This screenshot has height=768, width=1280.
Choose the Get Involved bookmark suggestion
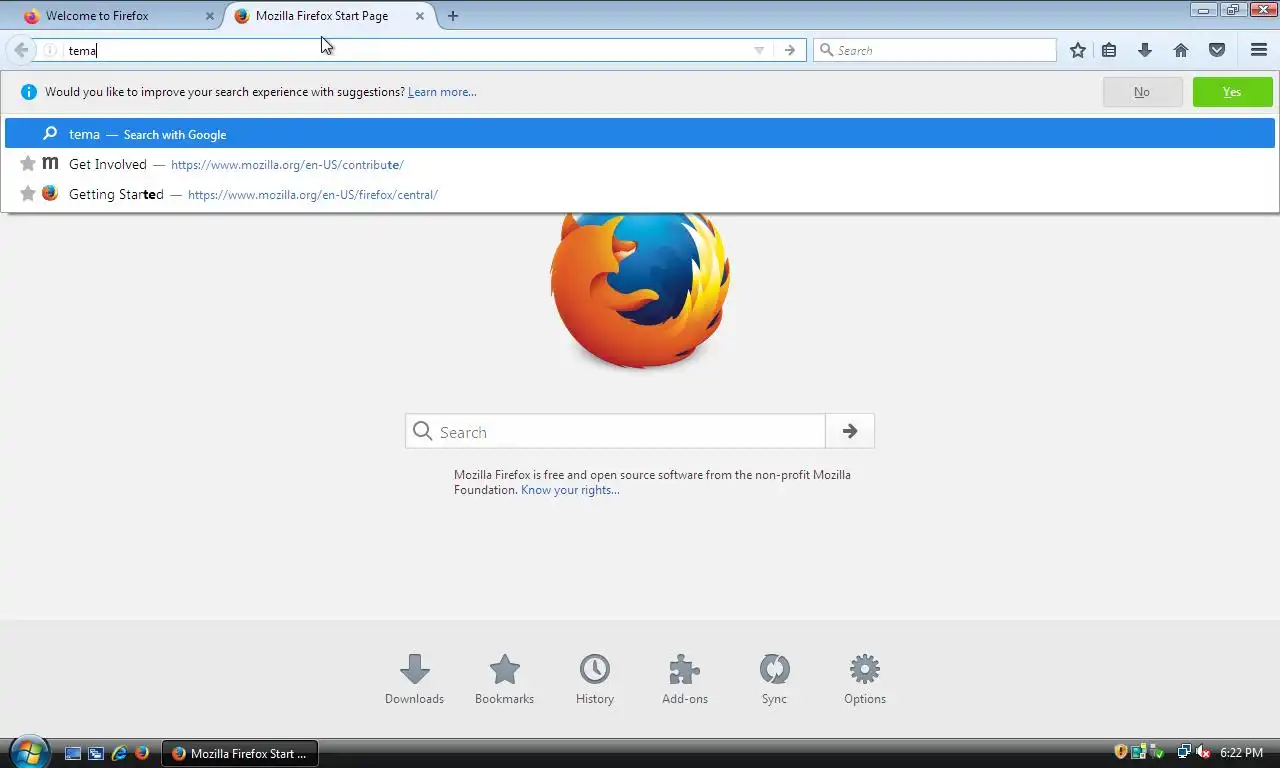click(x=640, y=164)
